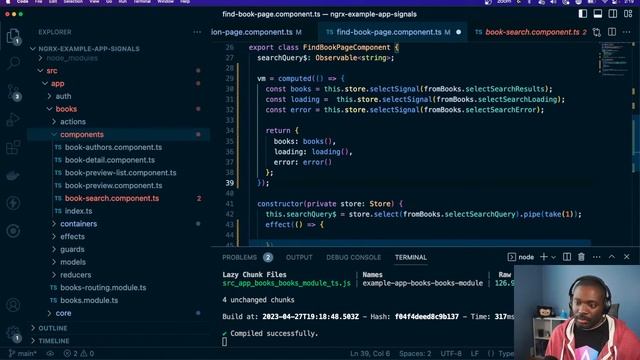Image resolution: width=640 pixels, height=360 pixels.
Task: Add a new terminal with plus icon
Action: coord(544,257)
